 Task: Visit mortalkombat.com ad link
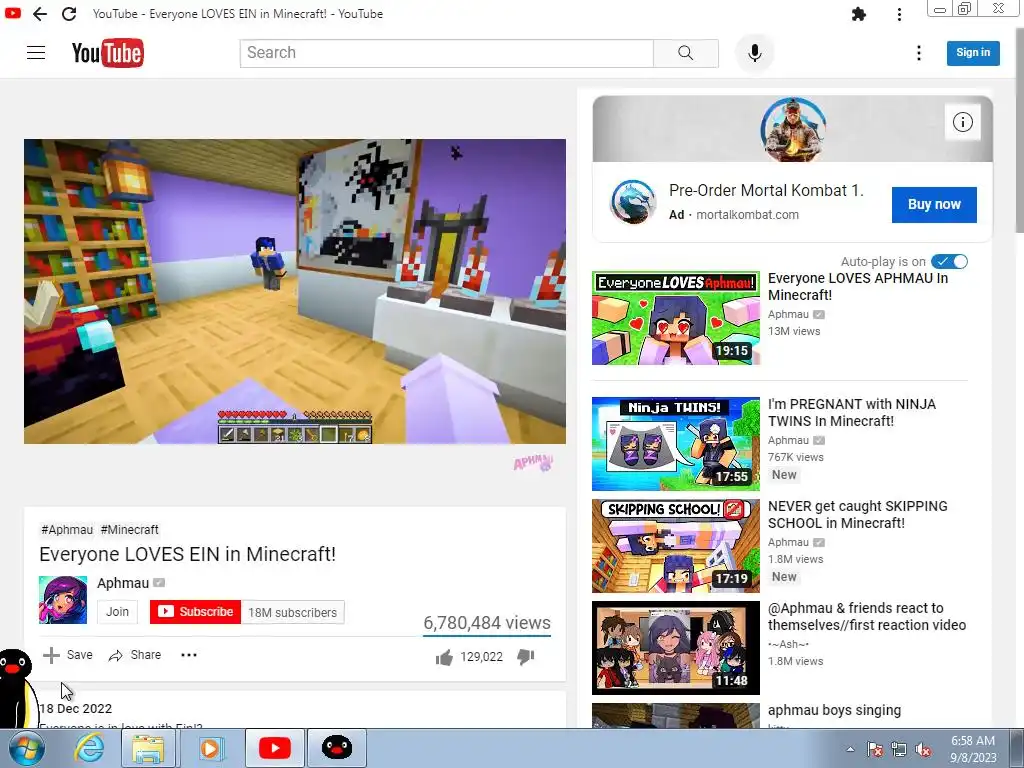[747, 215]
